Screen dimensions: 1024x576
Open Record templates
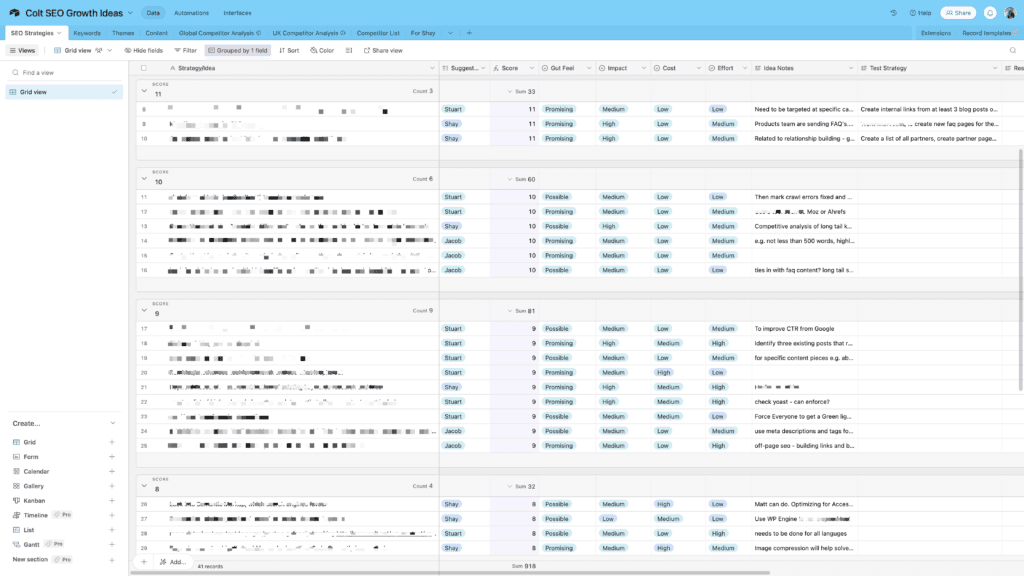pyautogui.click(x=989, y=33)
